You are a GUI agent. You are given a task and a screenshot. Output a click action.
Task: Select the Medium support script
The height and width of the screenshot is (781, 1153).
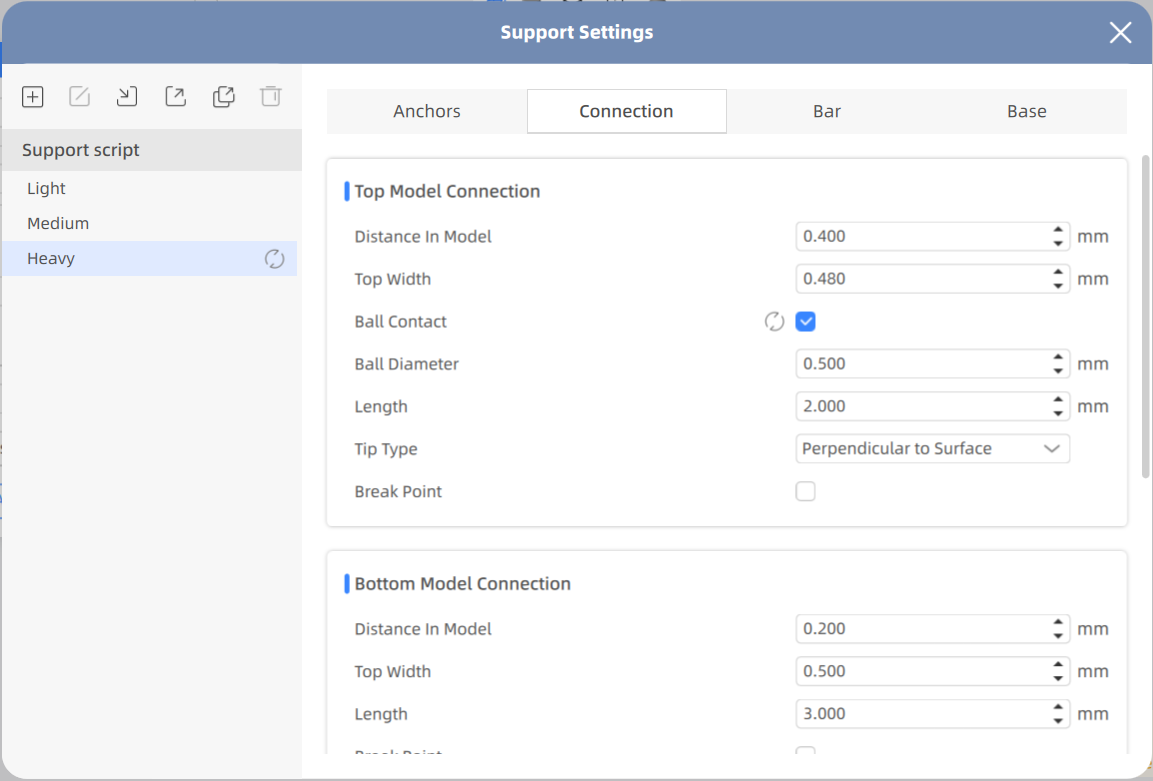[x=58, y=224]
